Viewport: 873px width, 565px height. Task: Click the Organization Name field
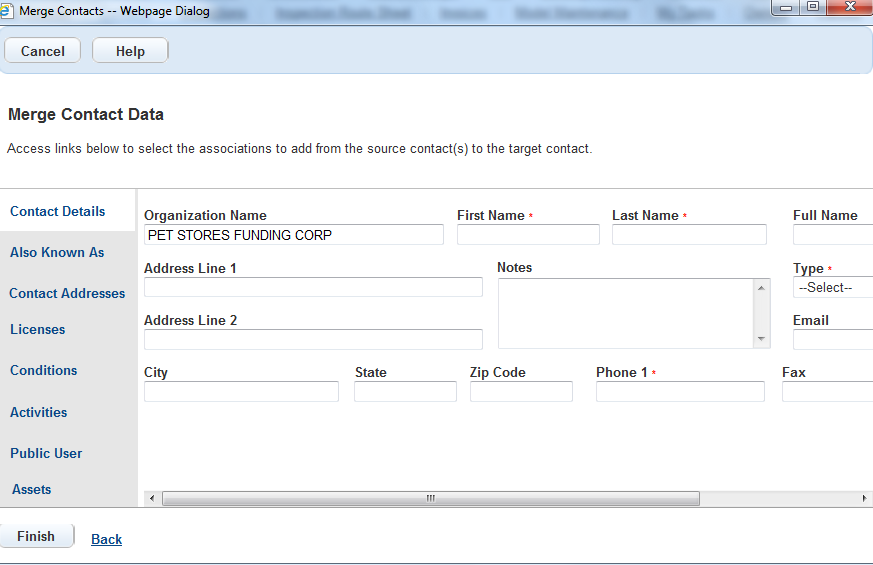click(x=293, y=235)
